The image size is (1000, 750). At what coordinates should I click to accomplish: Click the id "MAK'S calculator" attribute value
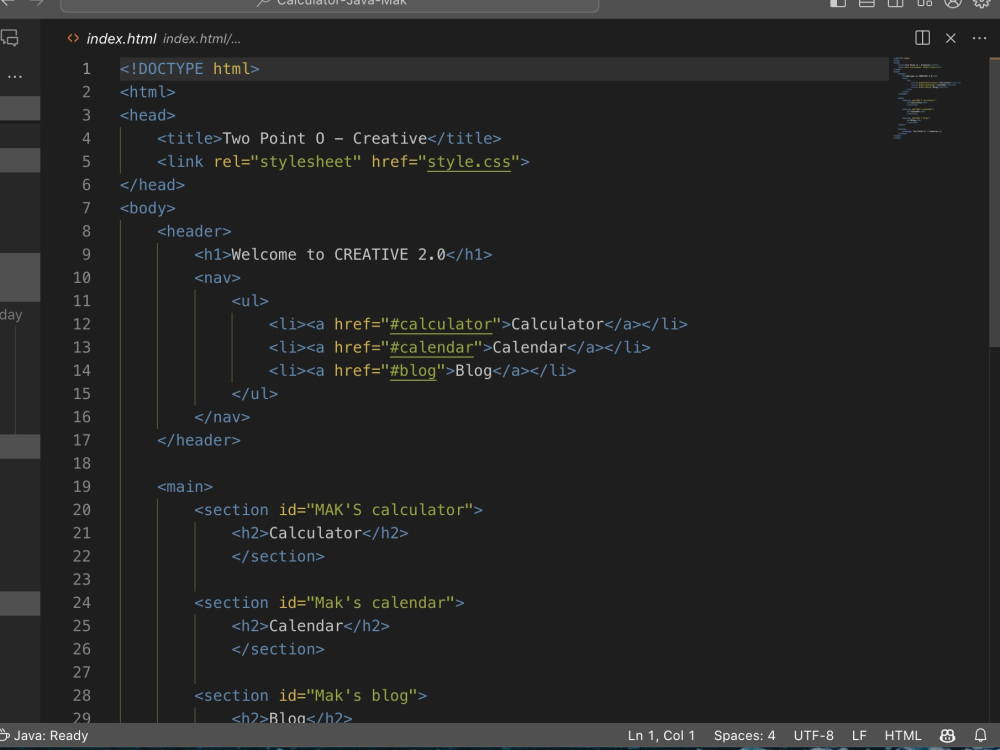point(390,510)
